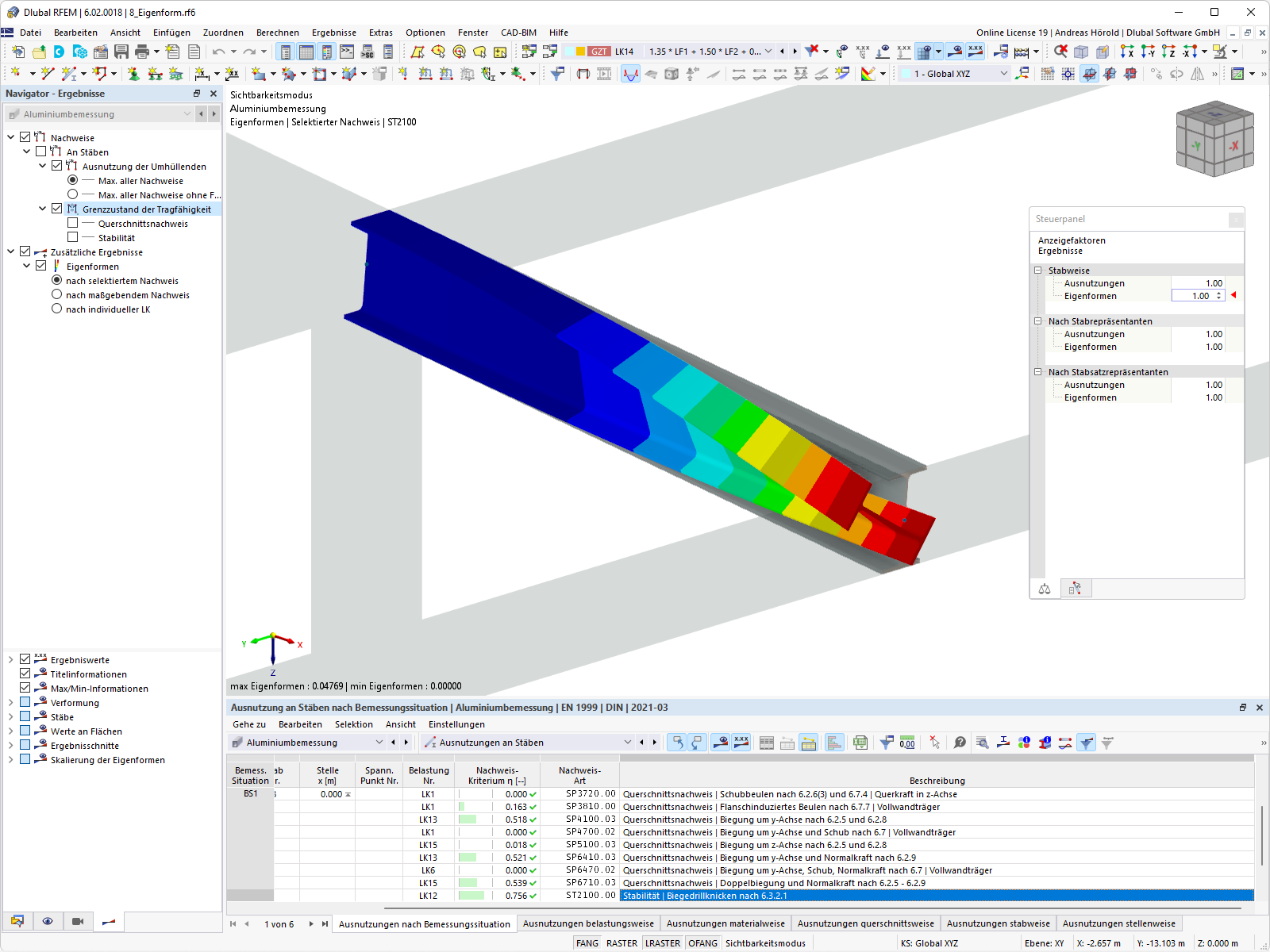The width and height of the screenshot is (1270, 952).
Task: Click the balance scale icon in Steuerpanel
Action: [x=1045, y=589]
